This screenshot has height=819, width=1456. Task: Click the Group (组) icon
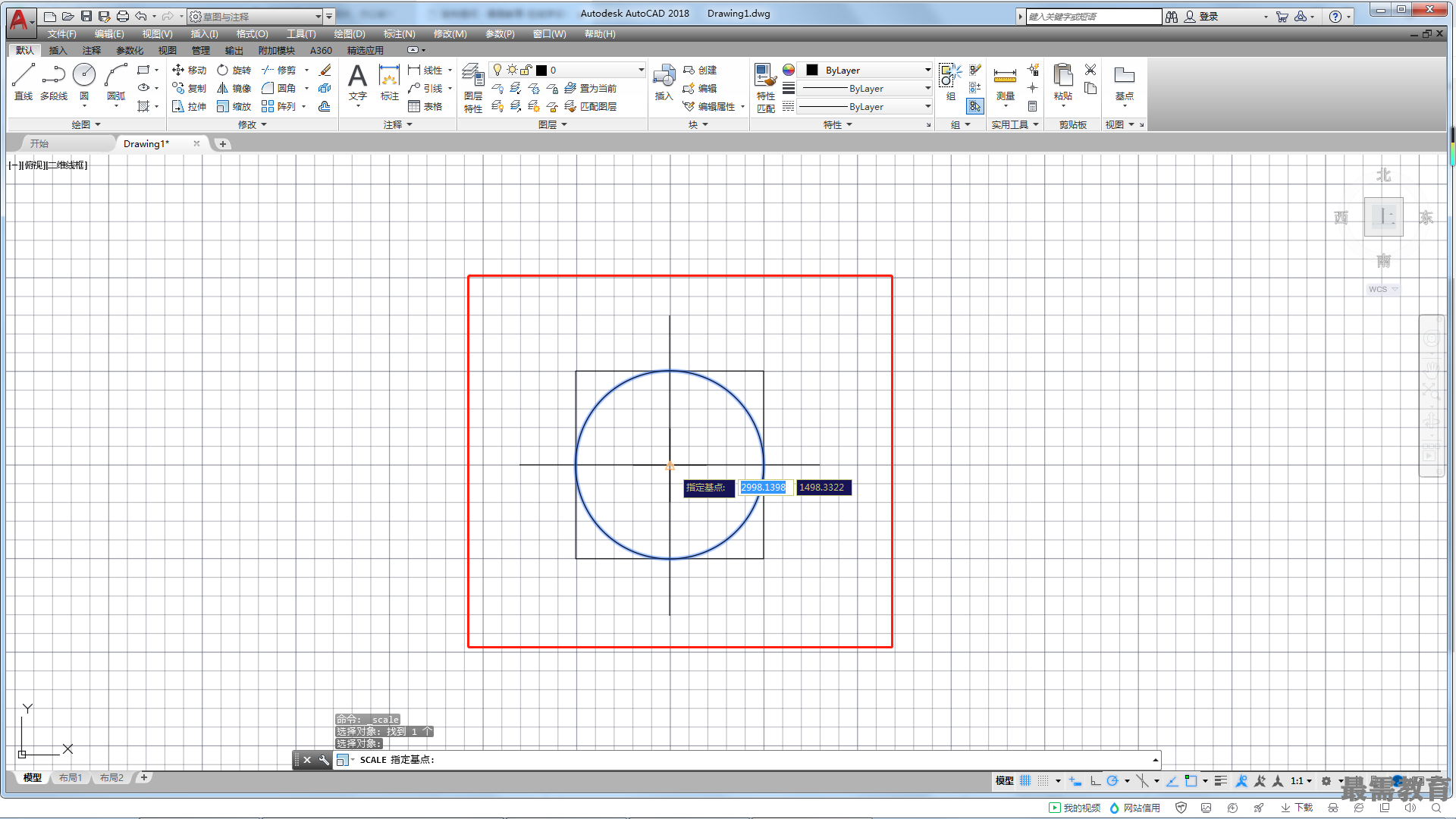pyautogui.click(x=950, y=81)
